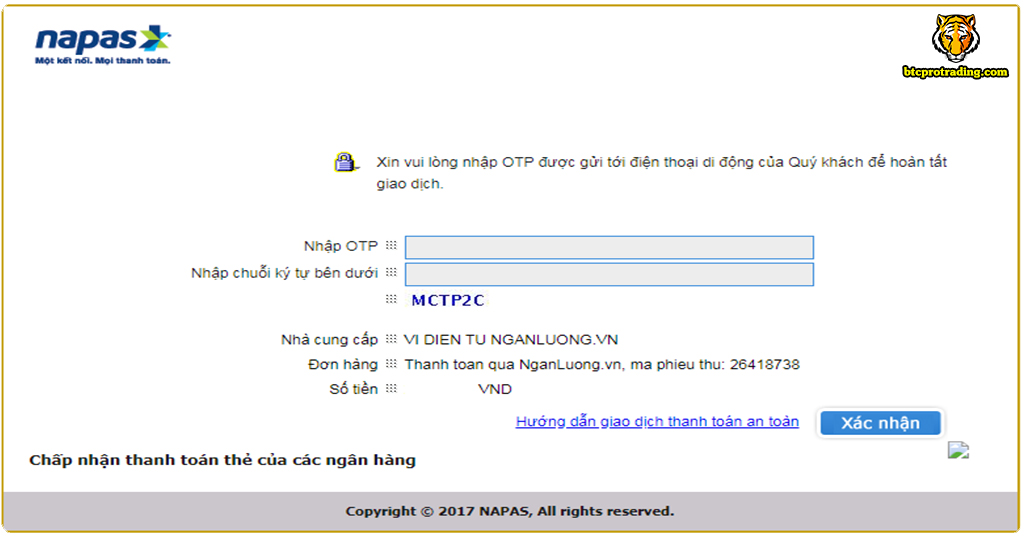Click the MCTP2C captcha image
The height and width of the screenshot is (536, 1024).
click(x=447, y=300)
